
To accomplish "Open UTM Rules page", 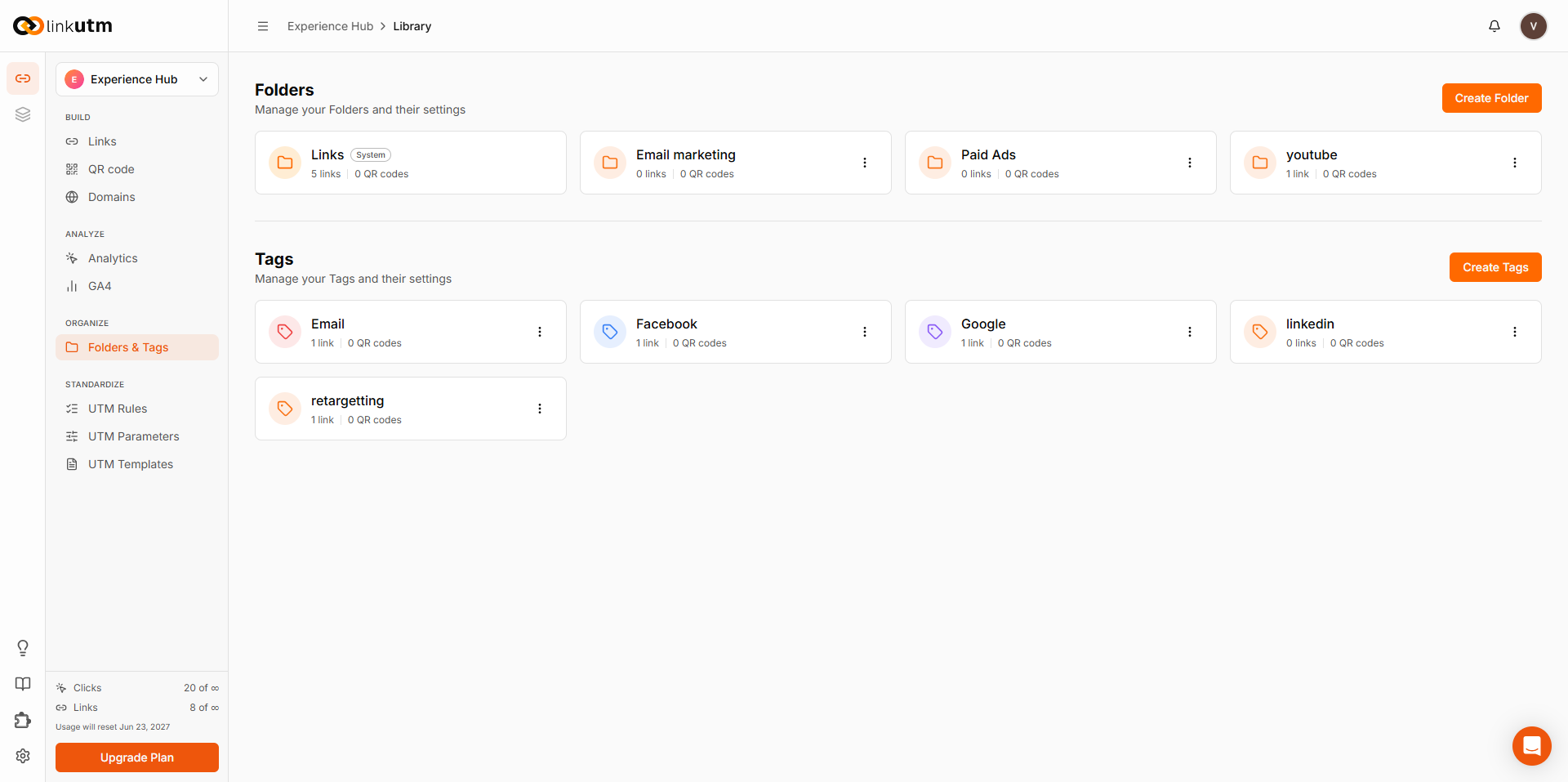I will point(137,409).
